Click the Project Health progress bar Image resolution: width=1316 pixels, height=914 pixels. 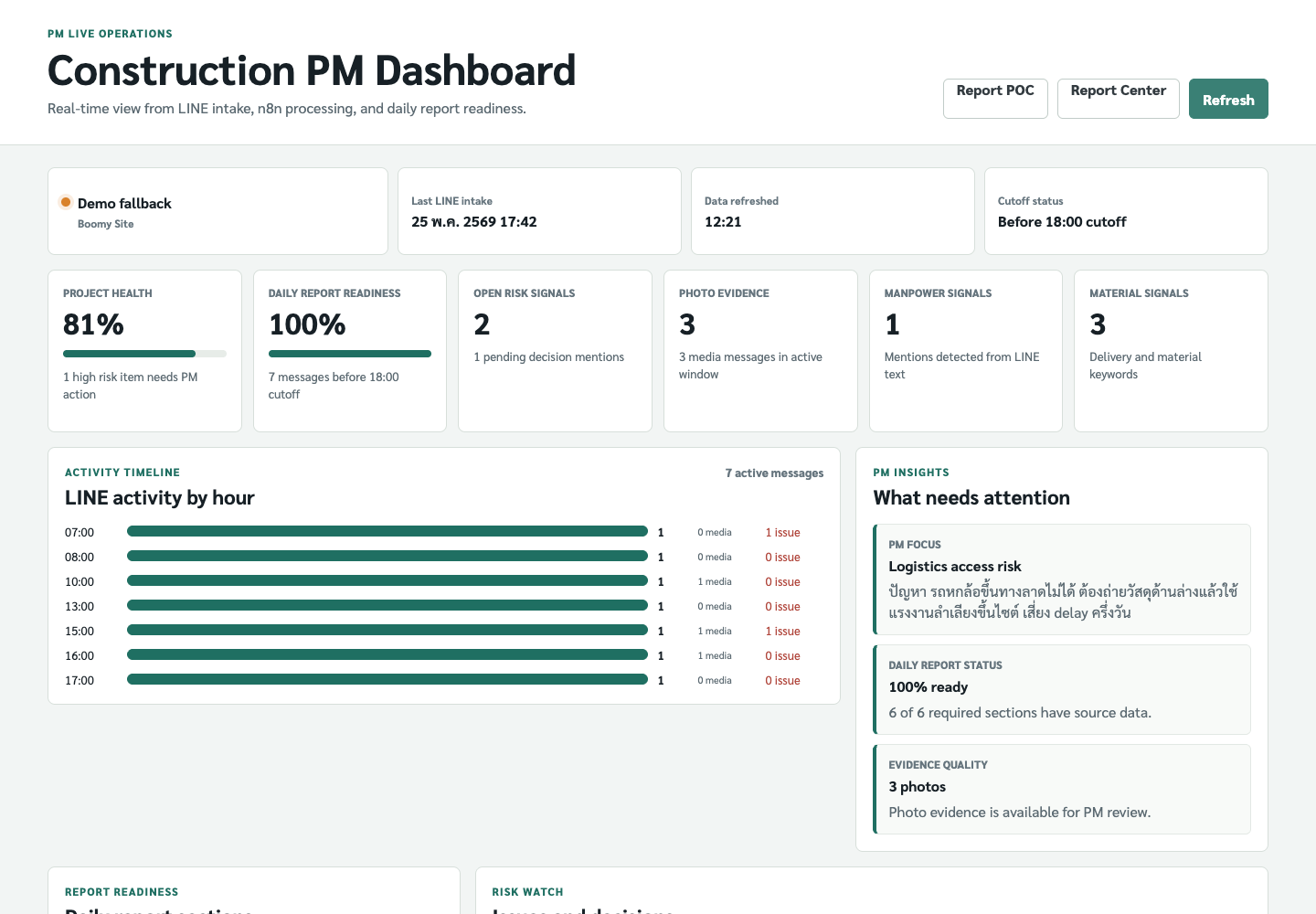point(144,354)
